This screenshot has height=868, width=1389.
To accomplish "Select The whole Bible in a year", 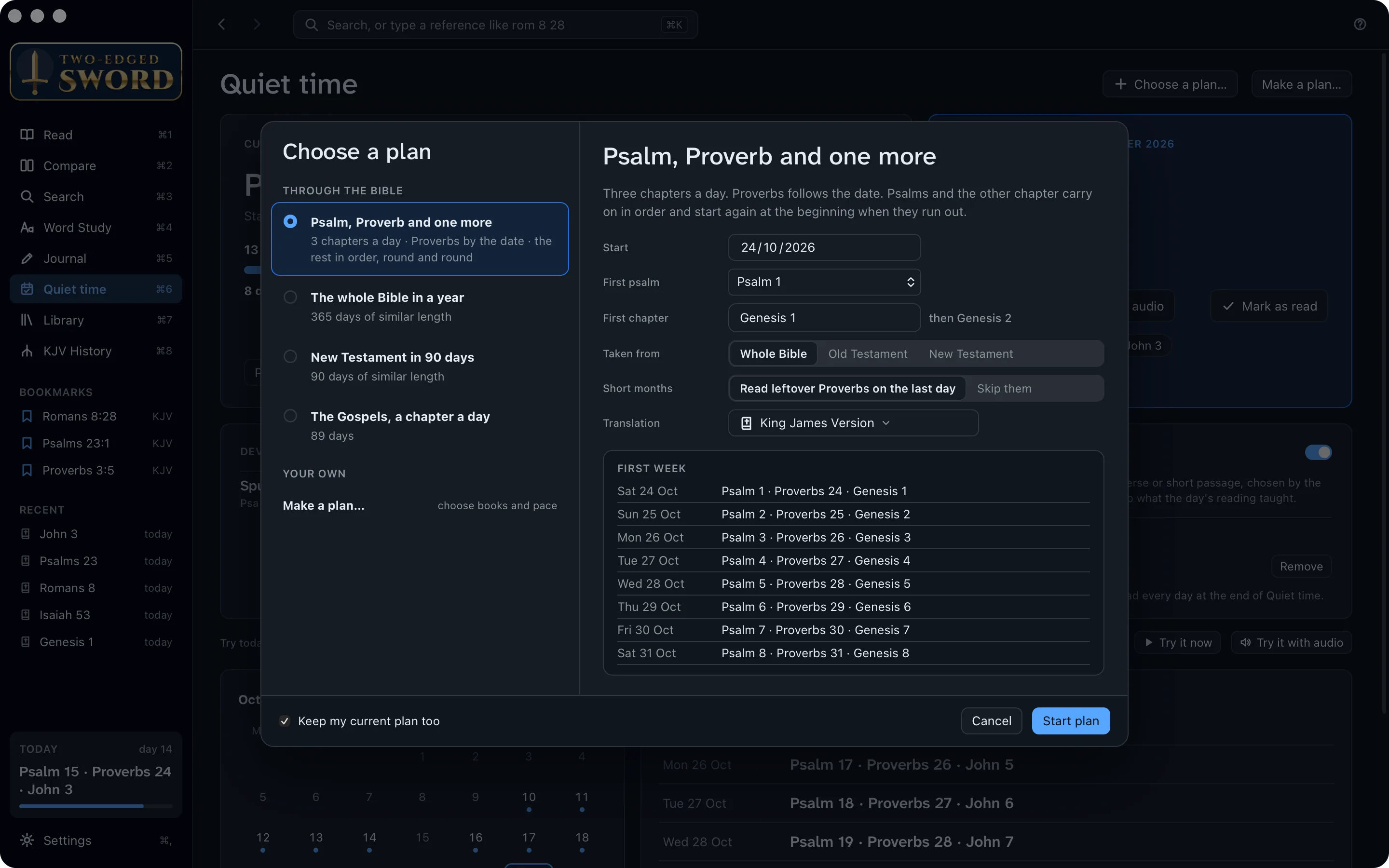I will [420, 307].
